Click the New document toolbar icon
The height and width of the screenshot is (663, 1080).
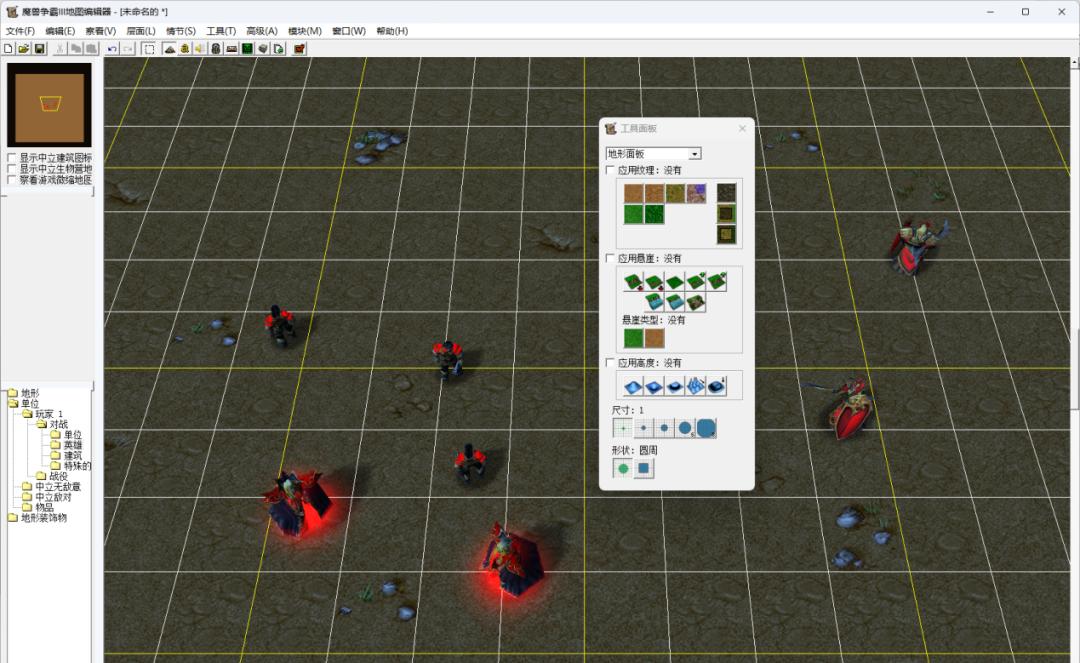[9, 48]
